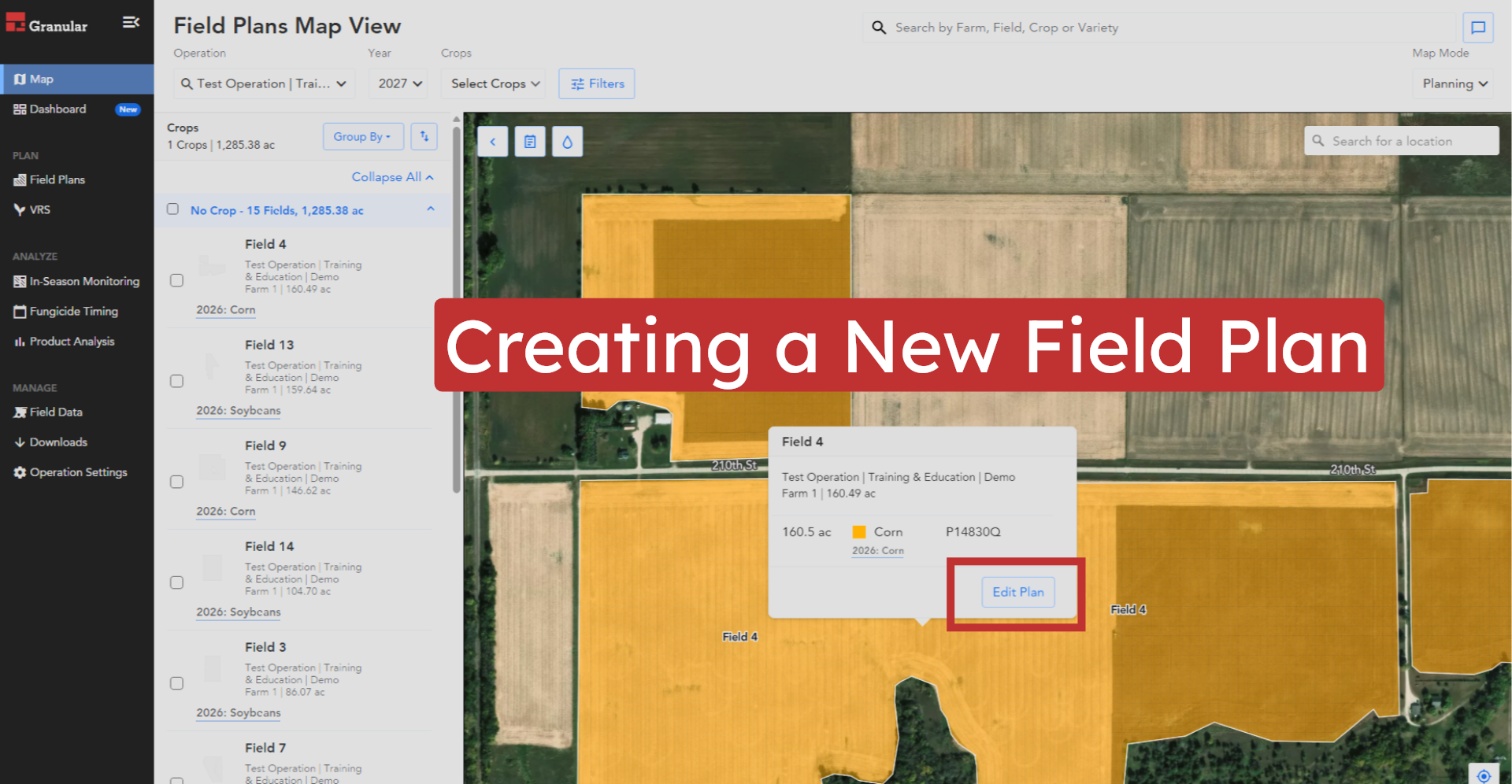
Task: Open the 2026: Corn link under Field 4 list item
Action: (226, 310)
